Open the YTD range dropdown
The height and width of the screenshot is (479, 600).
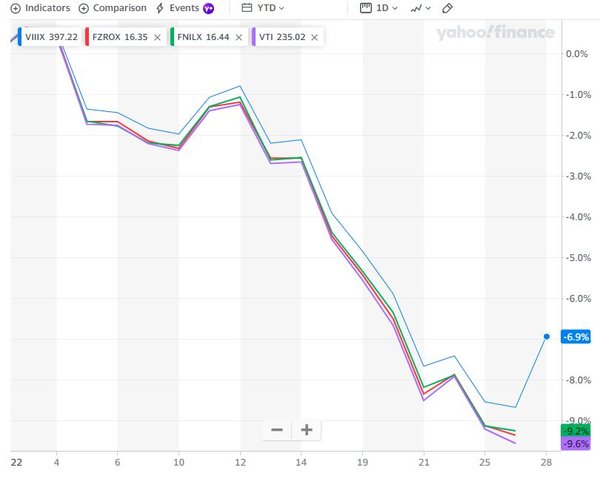pos(271,8)
